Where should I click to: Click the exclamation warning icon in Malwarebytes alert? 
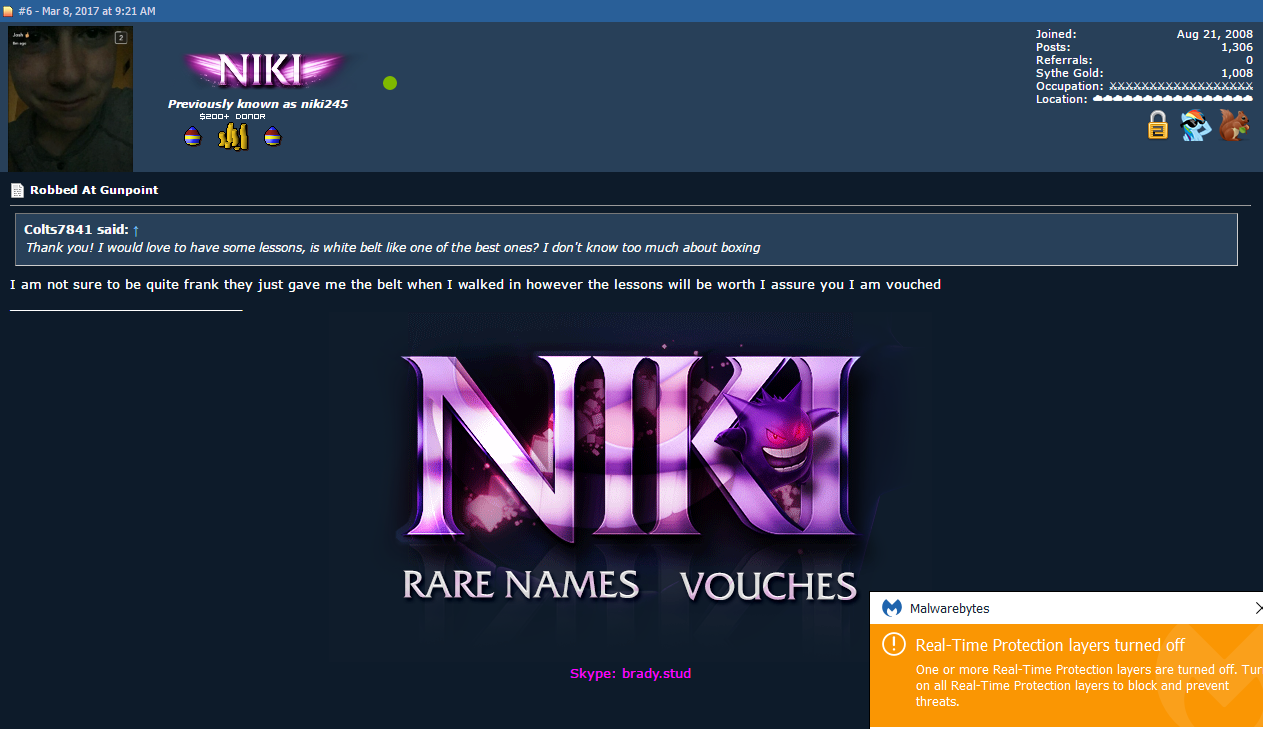[894, 644]
